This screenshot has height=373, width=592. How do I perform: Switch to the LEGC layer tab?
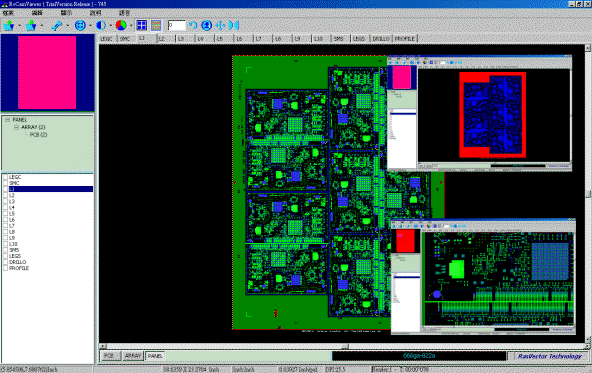pyautogui.click(x=108, y=39)
